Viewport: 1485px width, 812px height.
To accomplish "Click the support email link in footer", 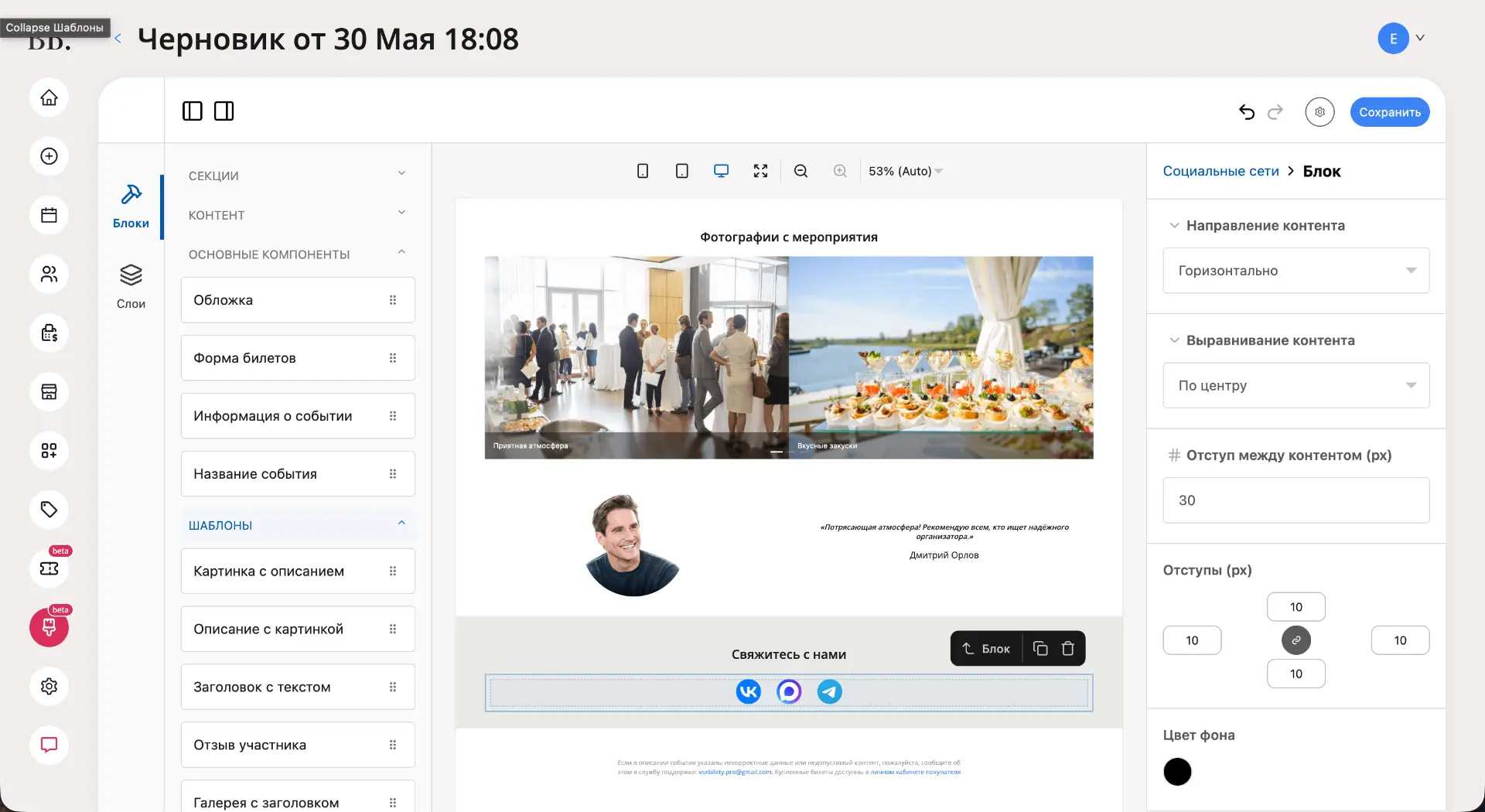I will (735, 772).
